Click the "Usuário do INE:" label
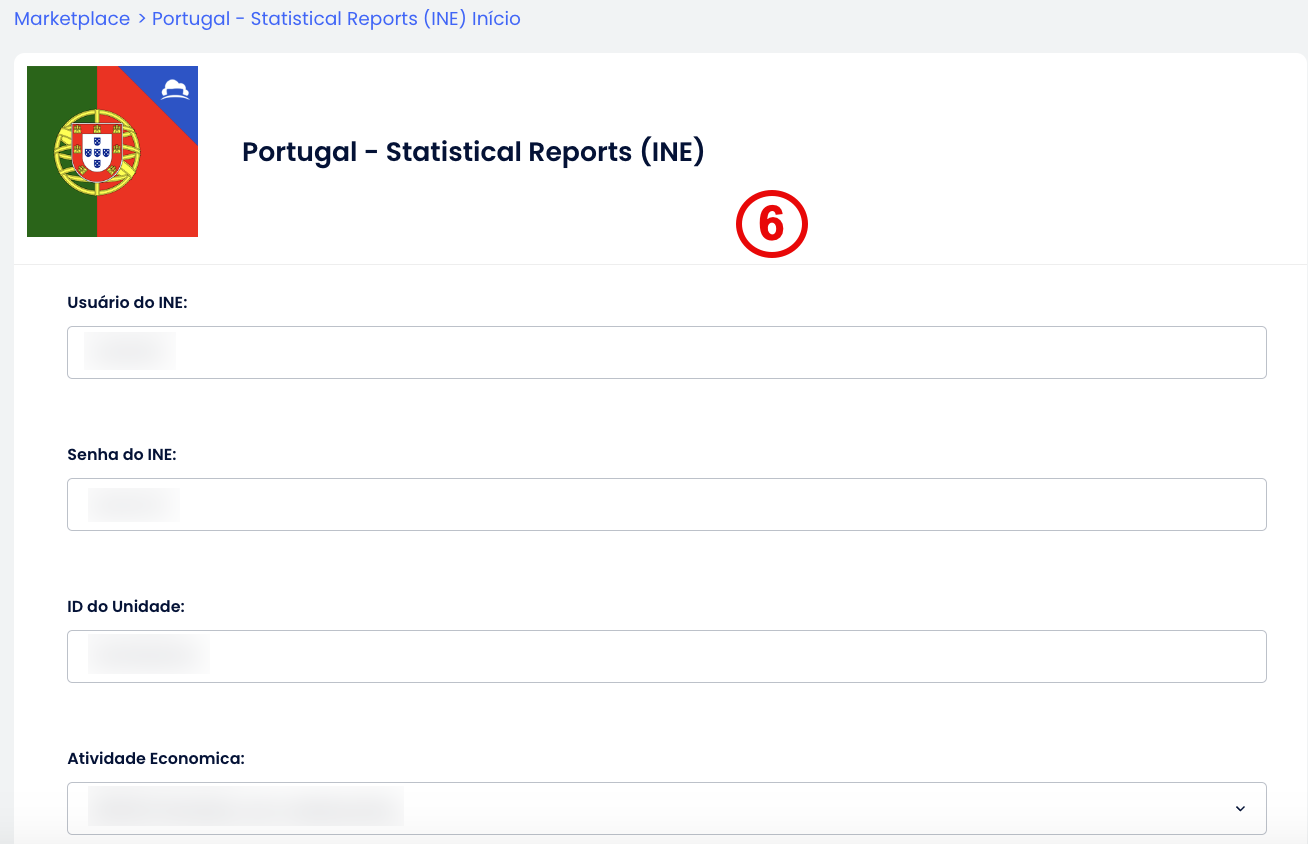The image size is (1308, 844). (x=127, y=302)
